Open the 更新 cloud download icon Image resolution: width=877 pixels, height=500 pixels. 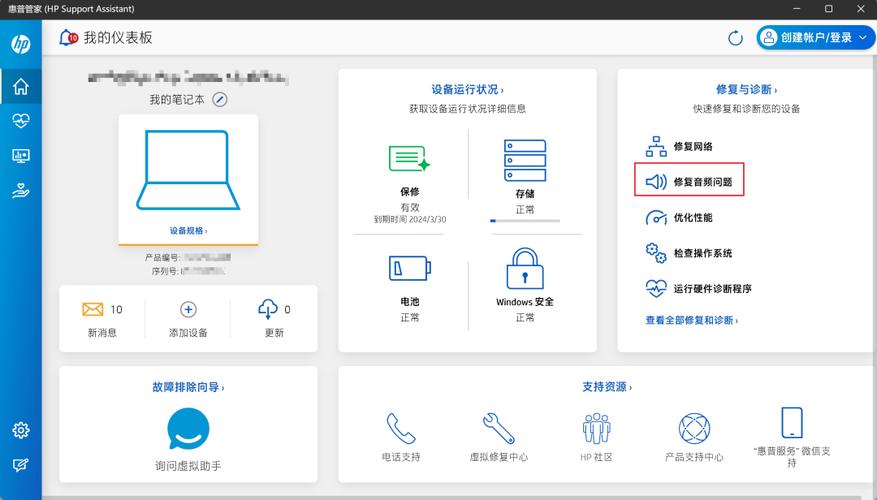267,310
